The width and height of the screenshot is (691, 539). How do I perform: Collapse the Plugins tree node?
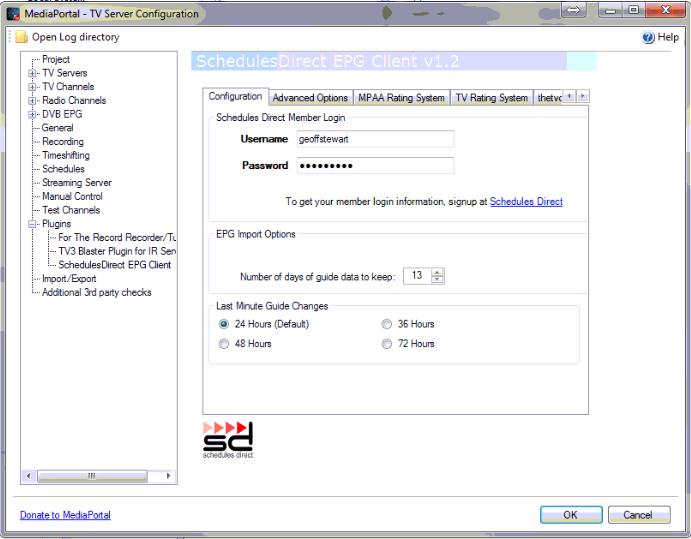pos(33,224)
